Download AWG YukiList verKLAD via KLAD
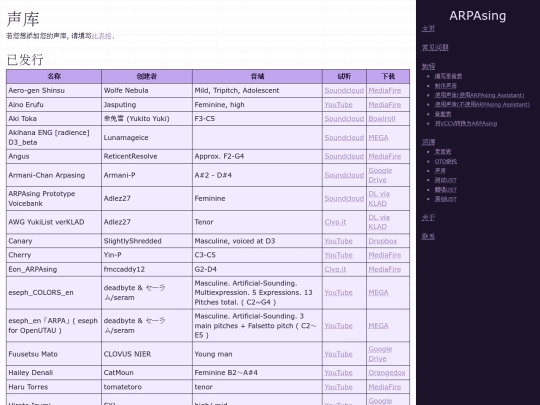This screenshot has height=405, width=540. pos(379,222)
